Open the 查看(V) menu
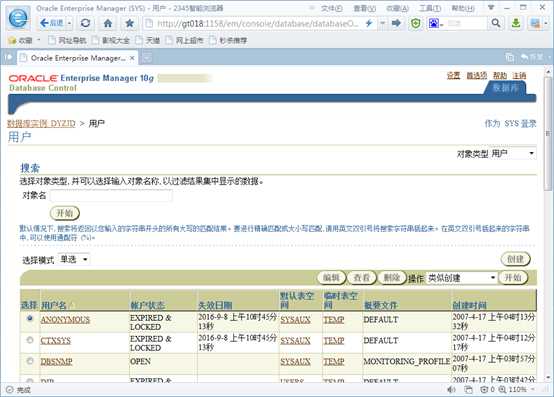Viewport: 554px width, 397px height. [x=364, y=8]
